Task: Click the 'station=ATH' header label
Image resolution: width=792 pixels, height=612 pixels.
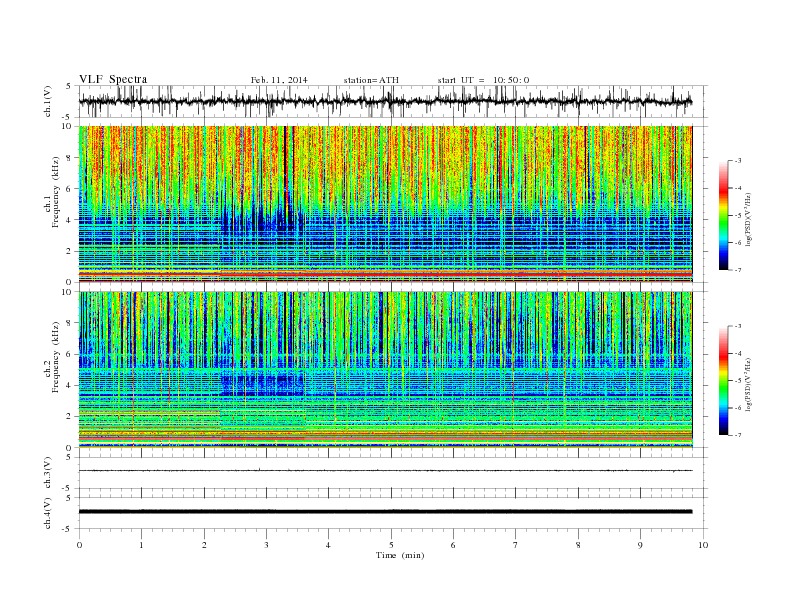Action: [x=371, y=80]
